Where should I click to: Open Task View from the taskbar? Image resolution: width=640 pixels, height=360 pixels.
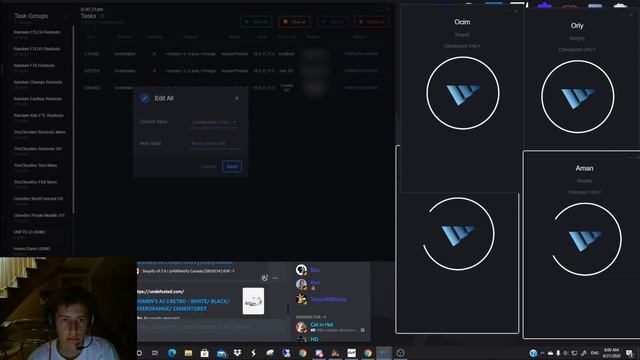point(155,353)
